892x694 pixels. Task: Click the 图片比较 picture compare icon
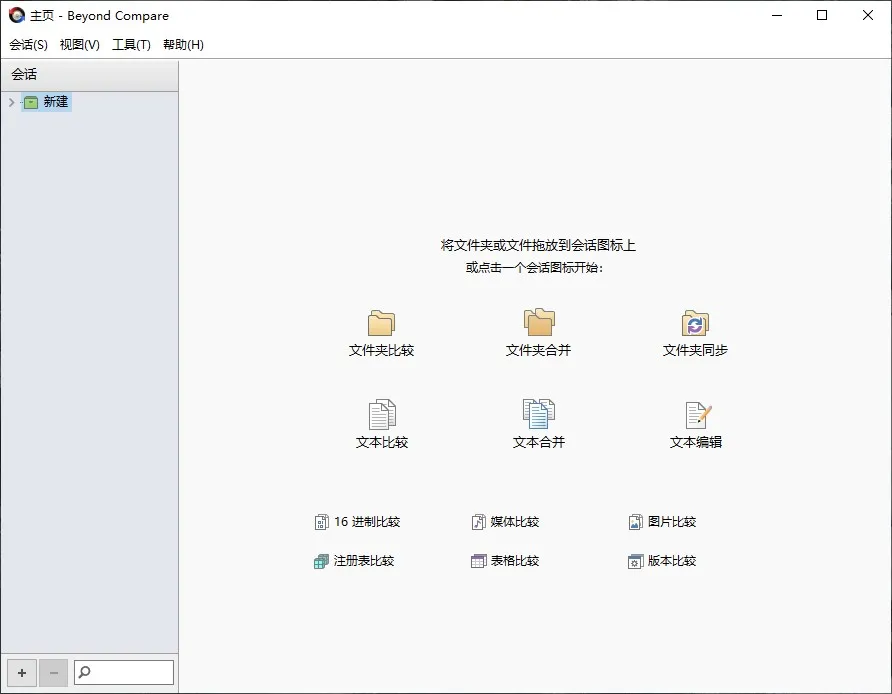pyautogui.click(x=635, y=522)
